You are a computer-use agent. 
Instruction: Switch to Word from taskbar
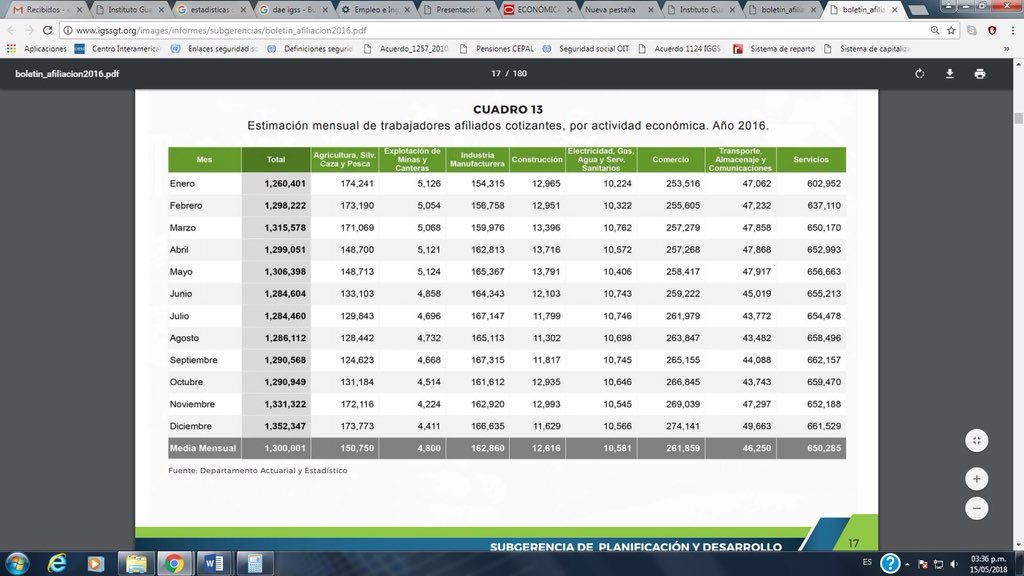[214, 563]
